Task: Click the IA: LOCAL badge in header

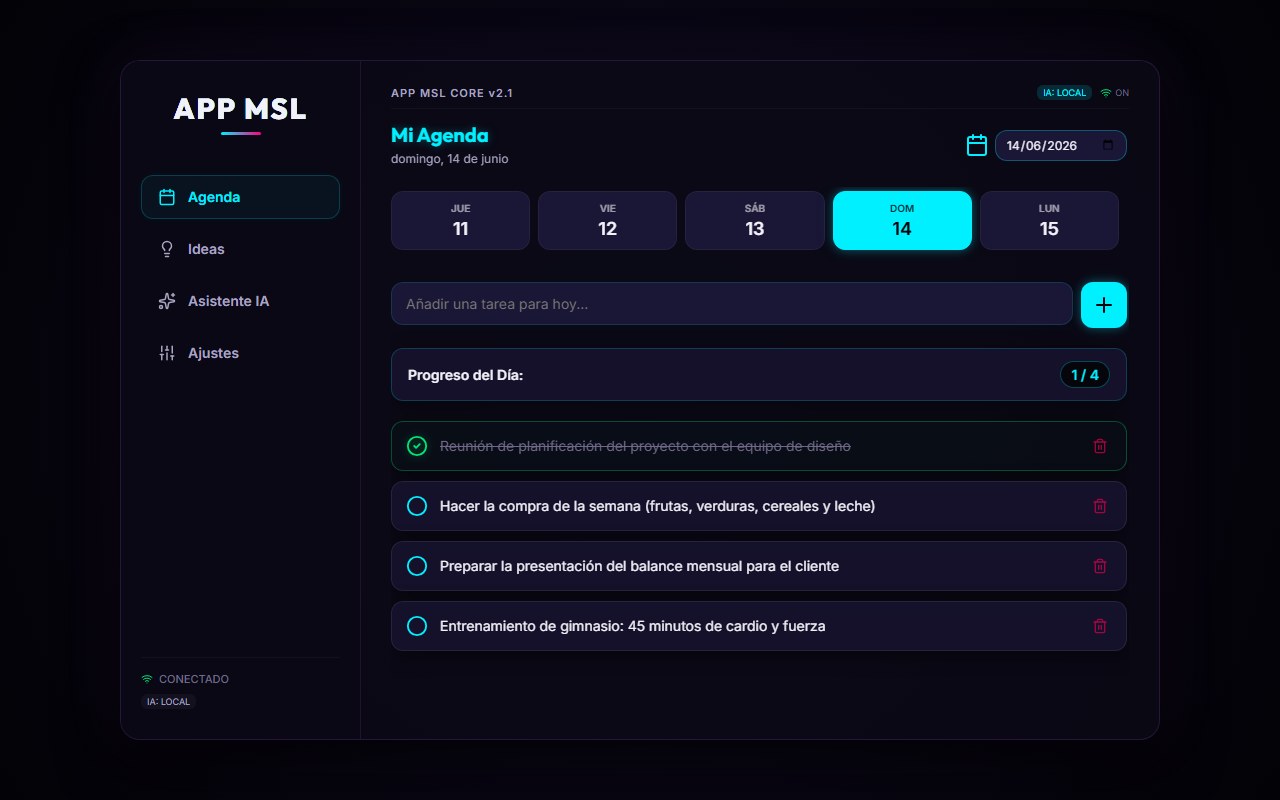Action: [x=1064, y=93]
